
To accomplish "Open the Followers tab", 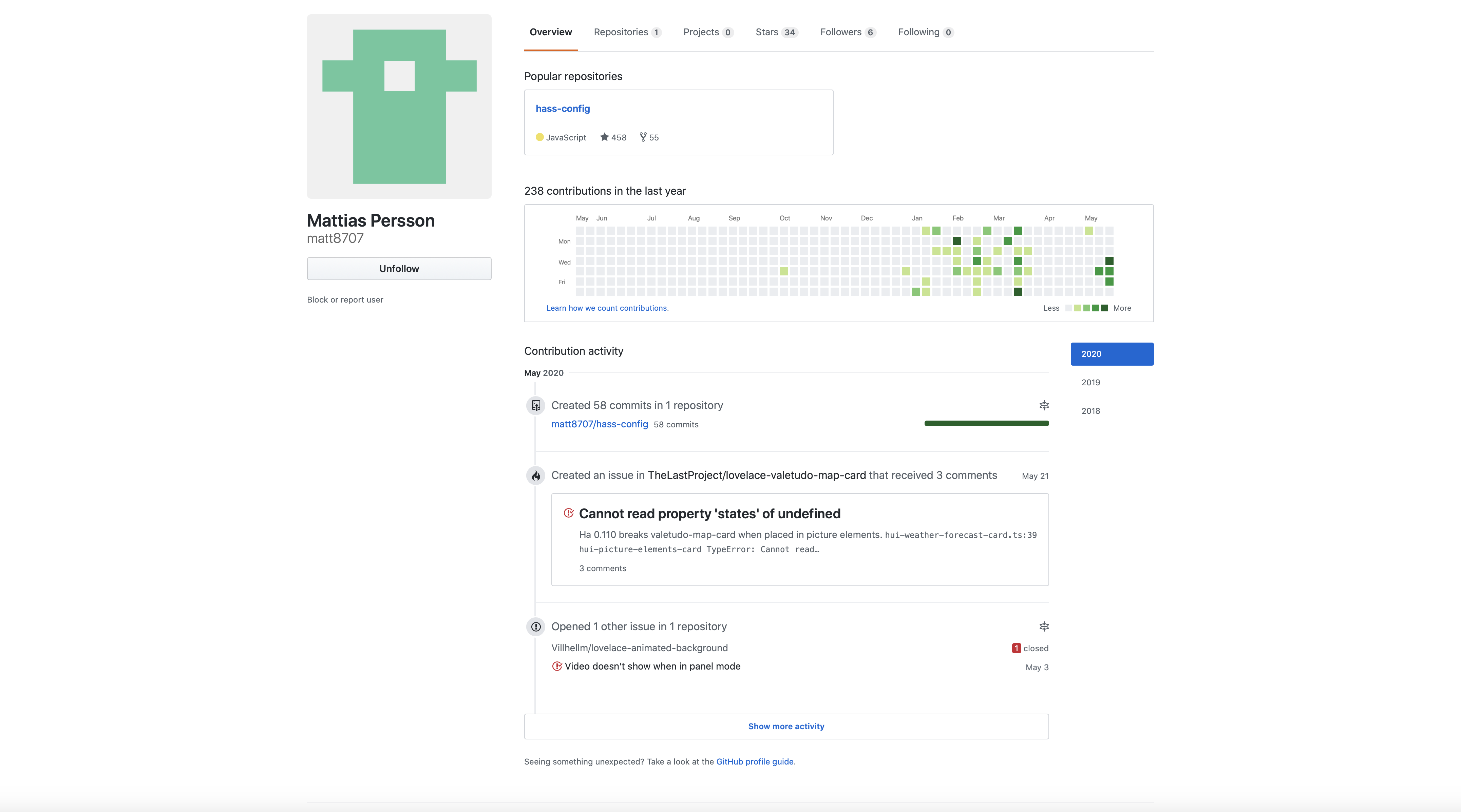I will pos(847,32).
